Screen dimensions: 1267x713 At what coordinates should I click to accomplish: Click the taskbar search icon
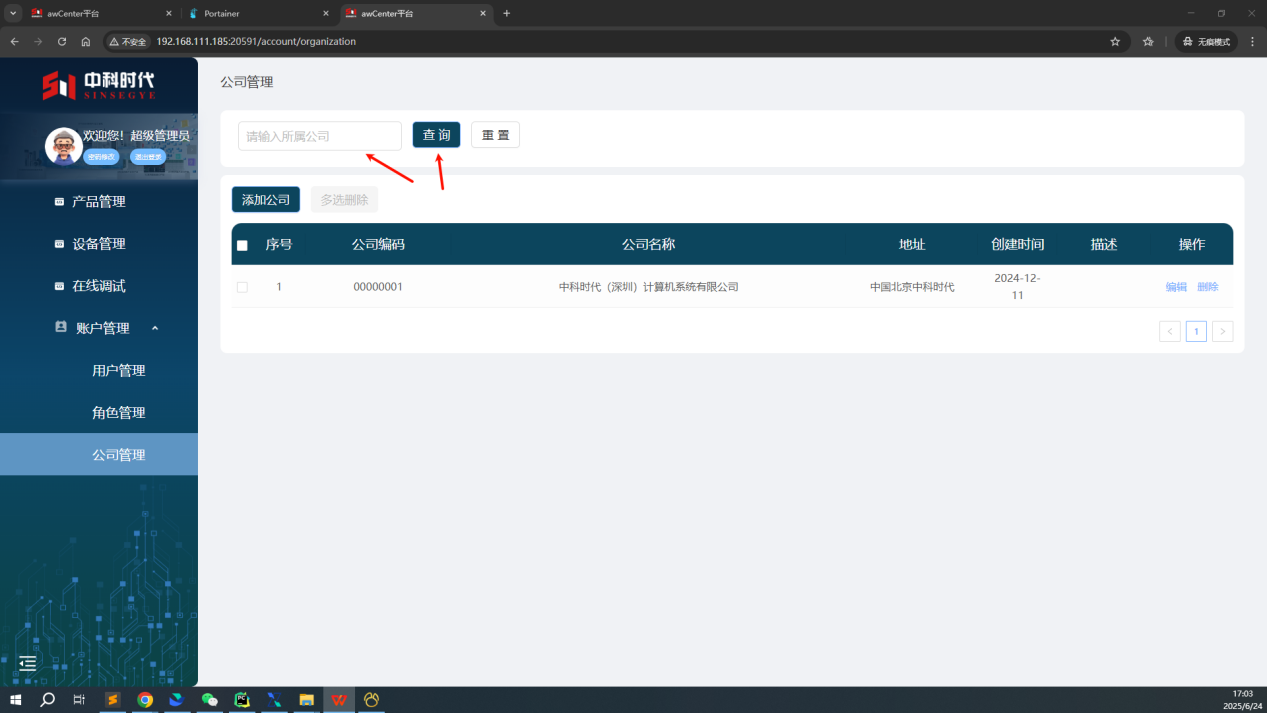(47, 700)
